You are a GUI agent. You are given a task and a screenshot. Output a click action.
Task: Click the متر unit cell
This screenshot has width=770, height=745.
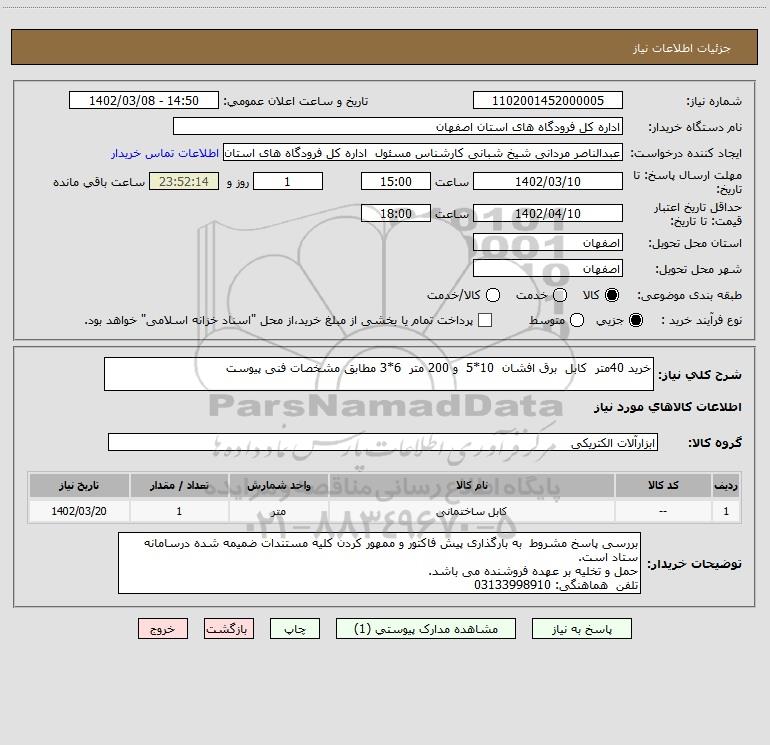pos(278,511)
